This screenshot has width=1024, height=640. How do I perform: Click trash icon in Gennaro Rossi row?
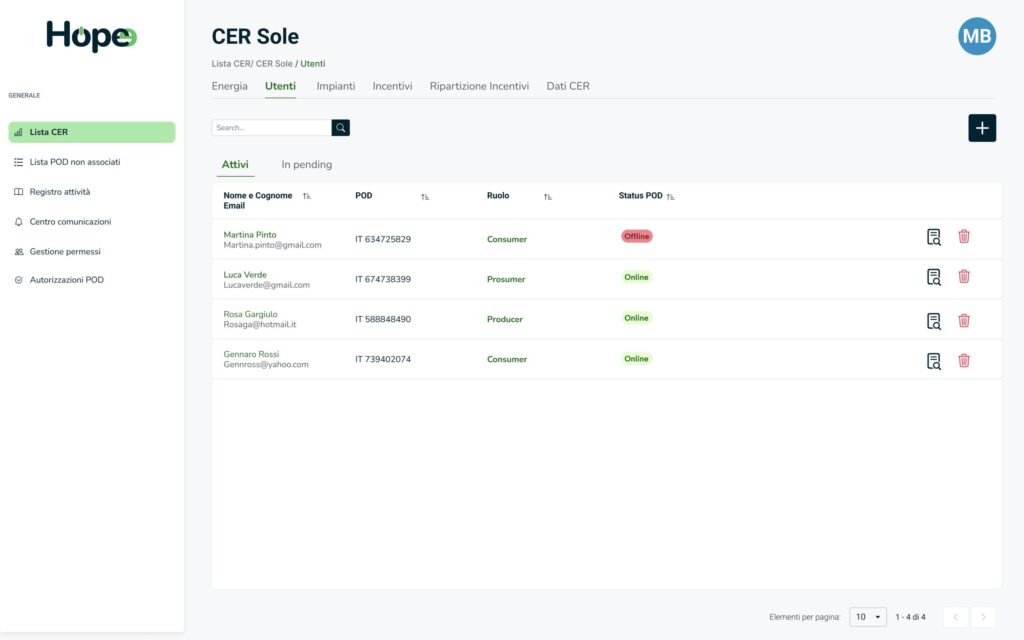click(964, 361)
